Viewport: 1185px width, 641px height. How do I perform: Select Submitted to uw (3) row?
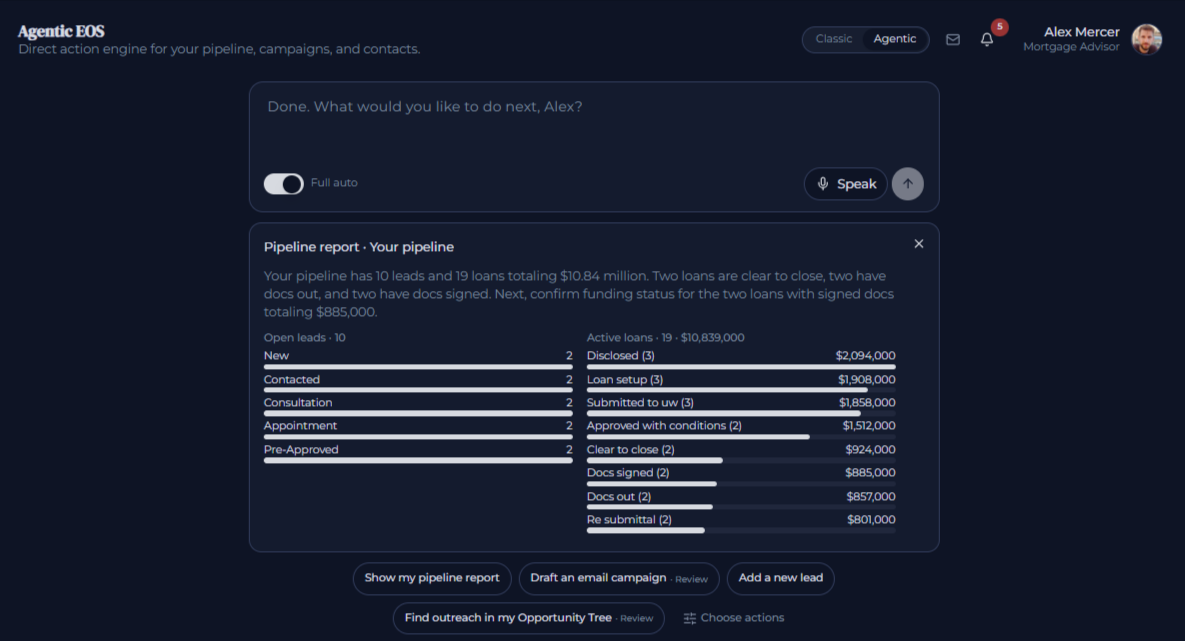[741, 406]
